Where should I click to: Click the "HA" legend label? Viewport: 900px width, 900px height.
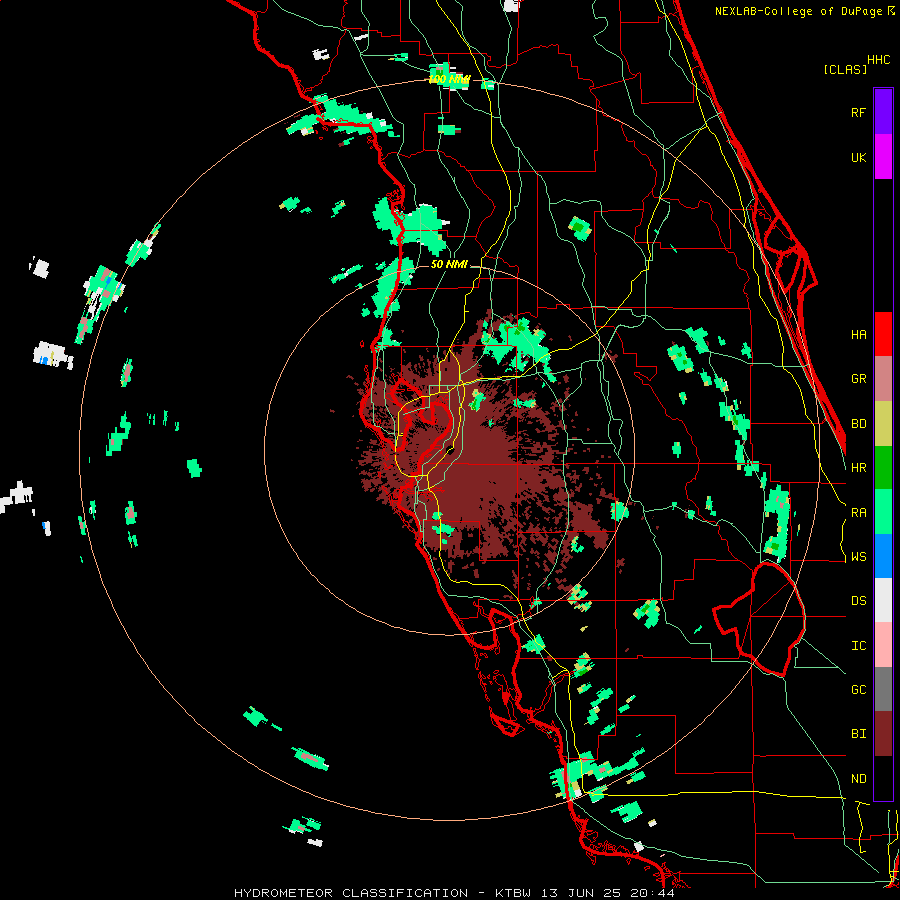coord(858,334)
